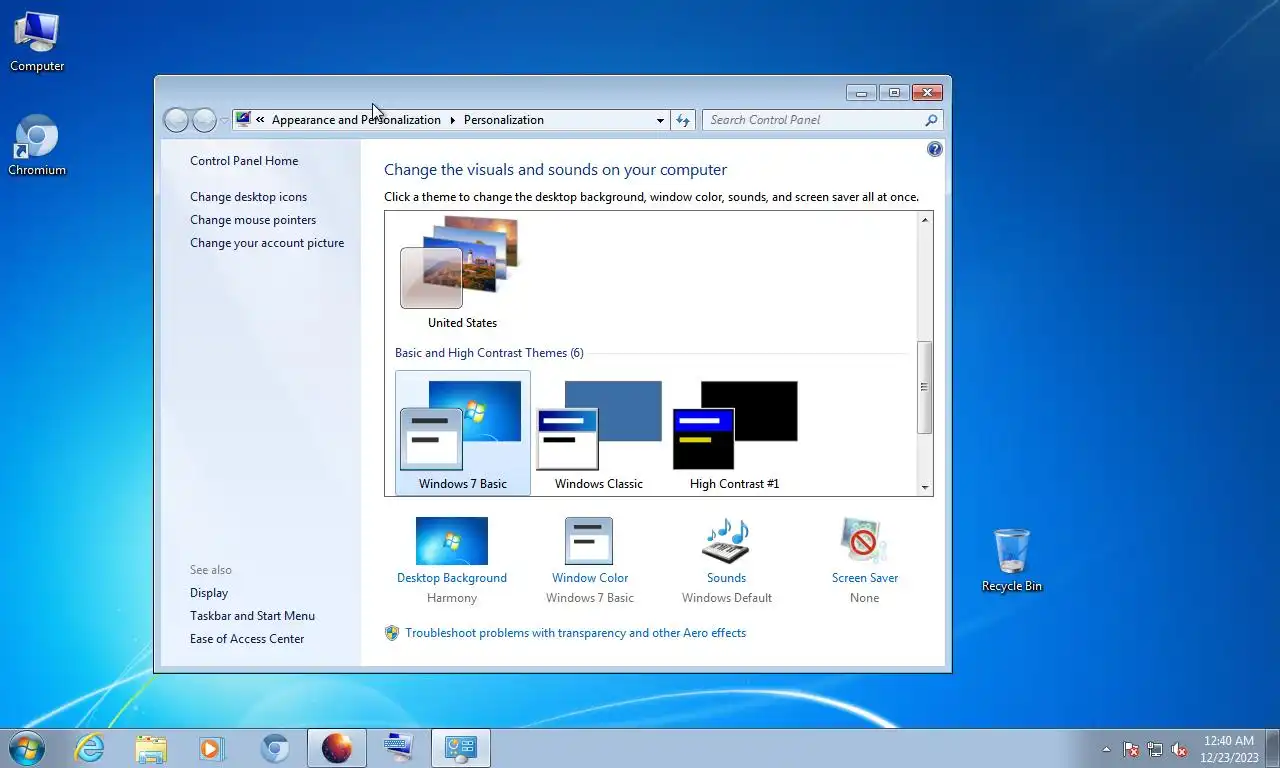Image resolution: width=1280 pixels, height=768 pixels.
Task: Open Ease of Access Center link
Action: 247,639
